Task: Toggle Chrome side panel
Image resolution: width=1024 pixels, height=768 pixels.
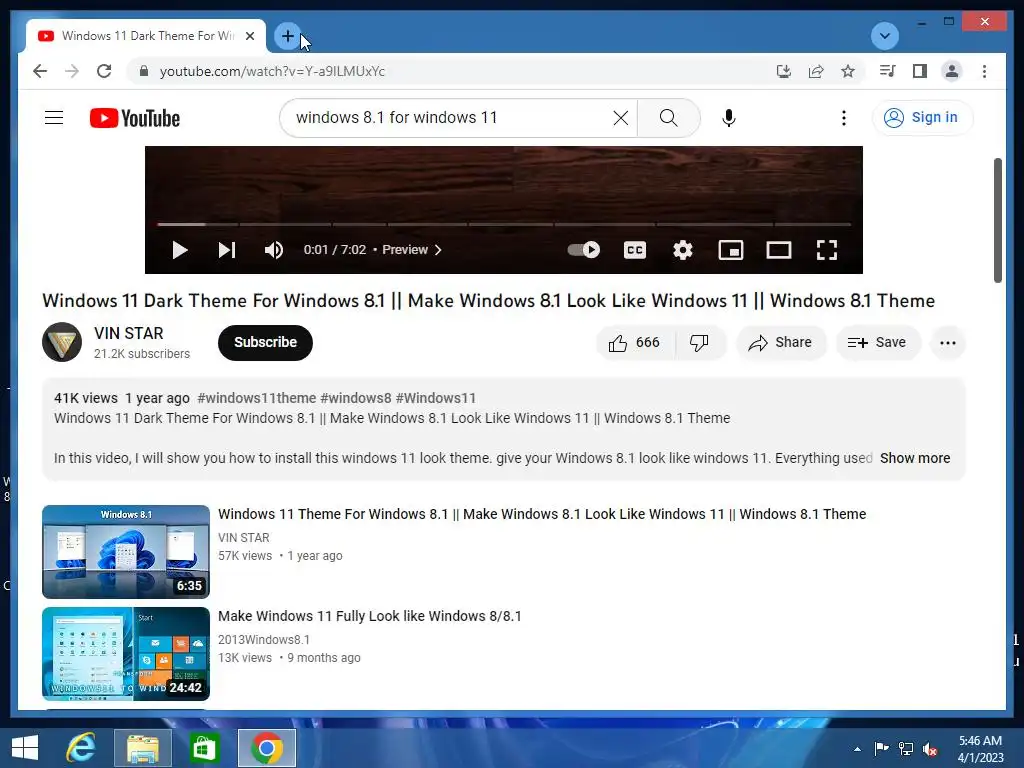Action: (920, 71)
